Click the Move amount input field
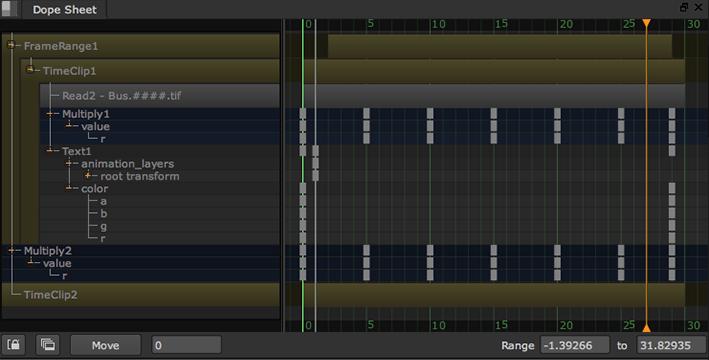The height and width of the screenshot is (360, 709). (186, 345)
